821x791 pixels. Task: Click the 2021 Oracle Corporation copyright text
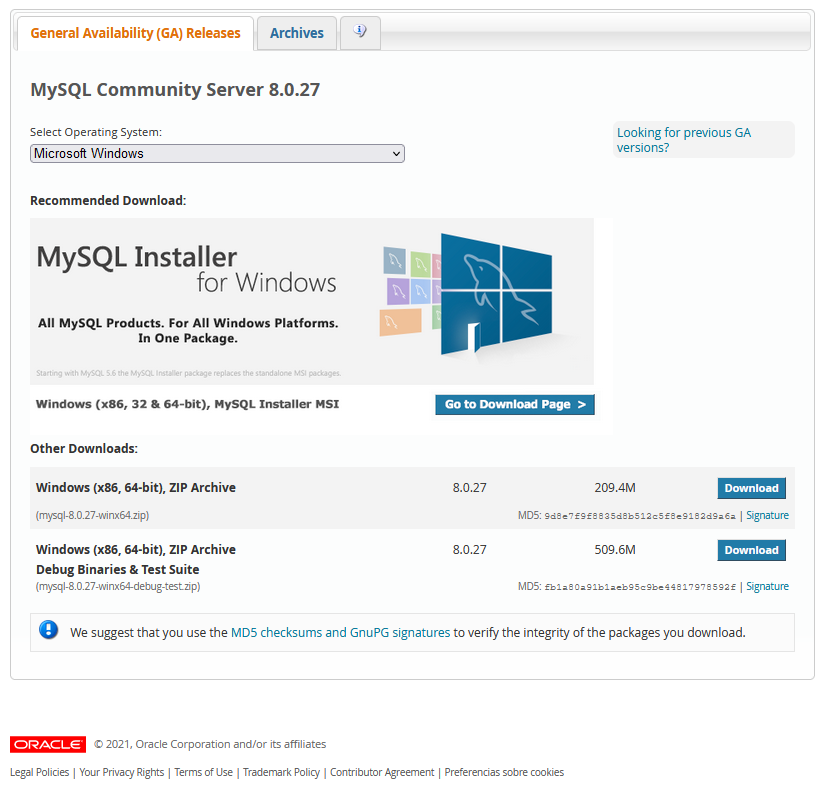(x=210, y=744)
